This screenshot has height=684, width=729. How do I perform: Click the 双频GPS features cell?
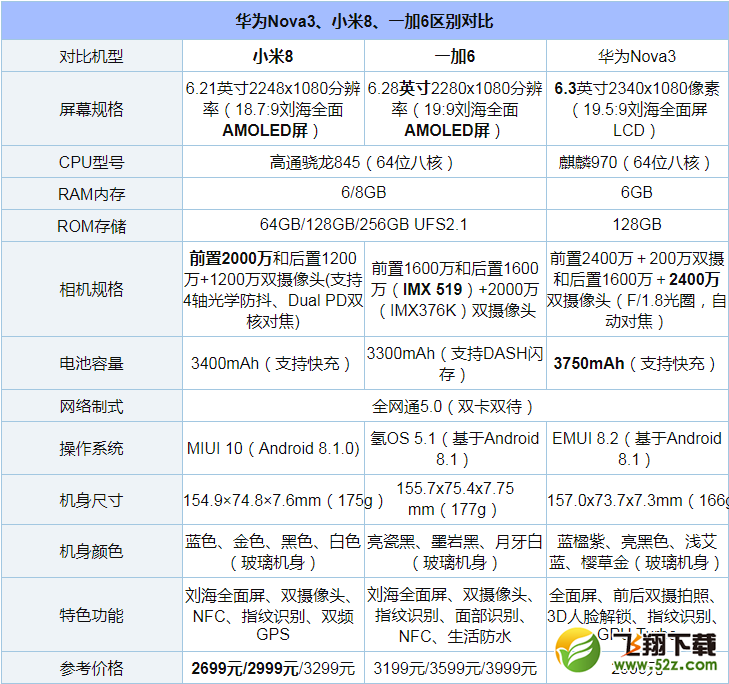point(273,615)
